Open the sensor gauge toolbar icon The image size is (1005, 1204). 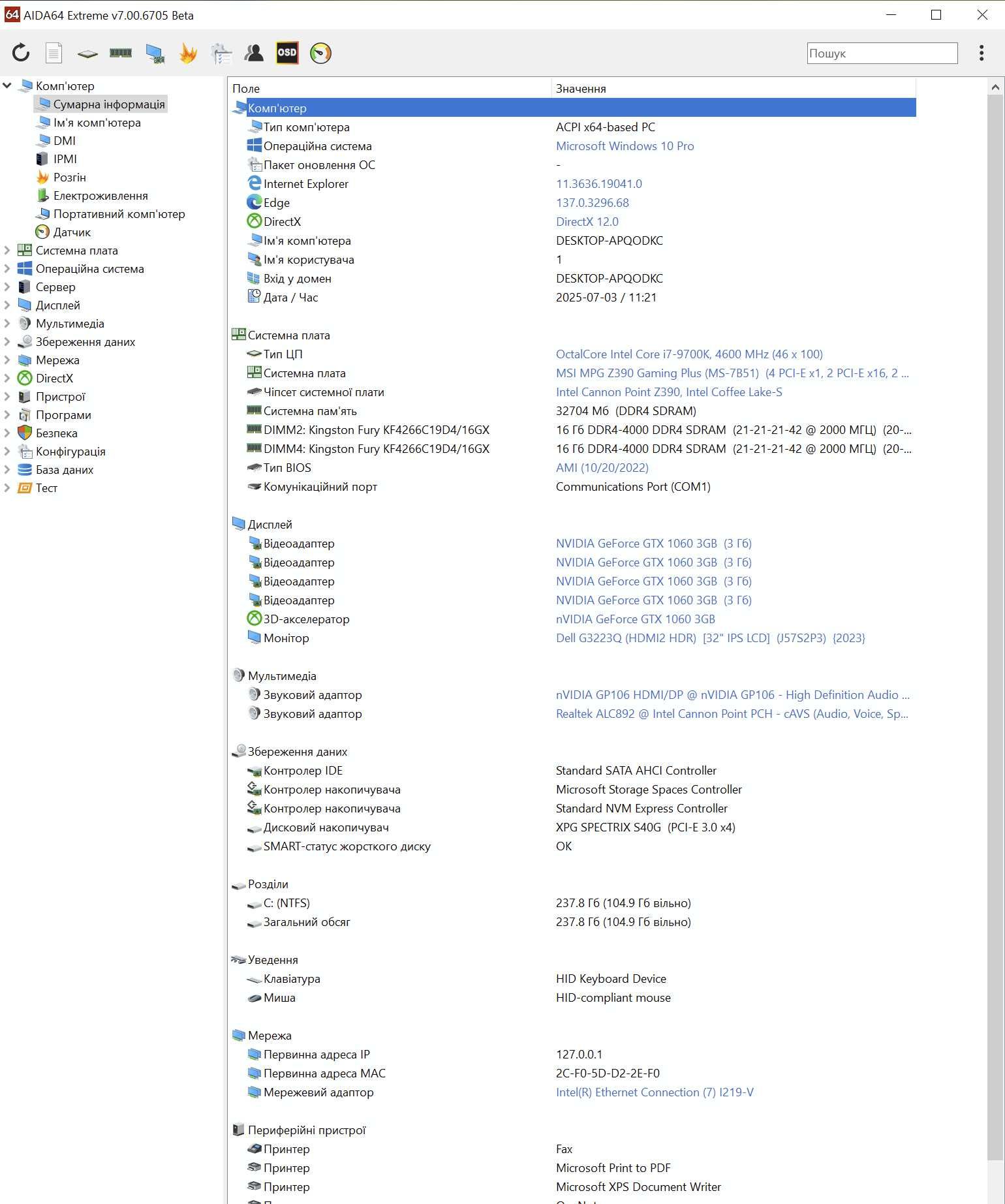[320, 53]
